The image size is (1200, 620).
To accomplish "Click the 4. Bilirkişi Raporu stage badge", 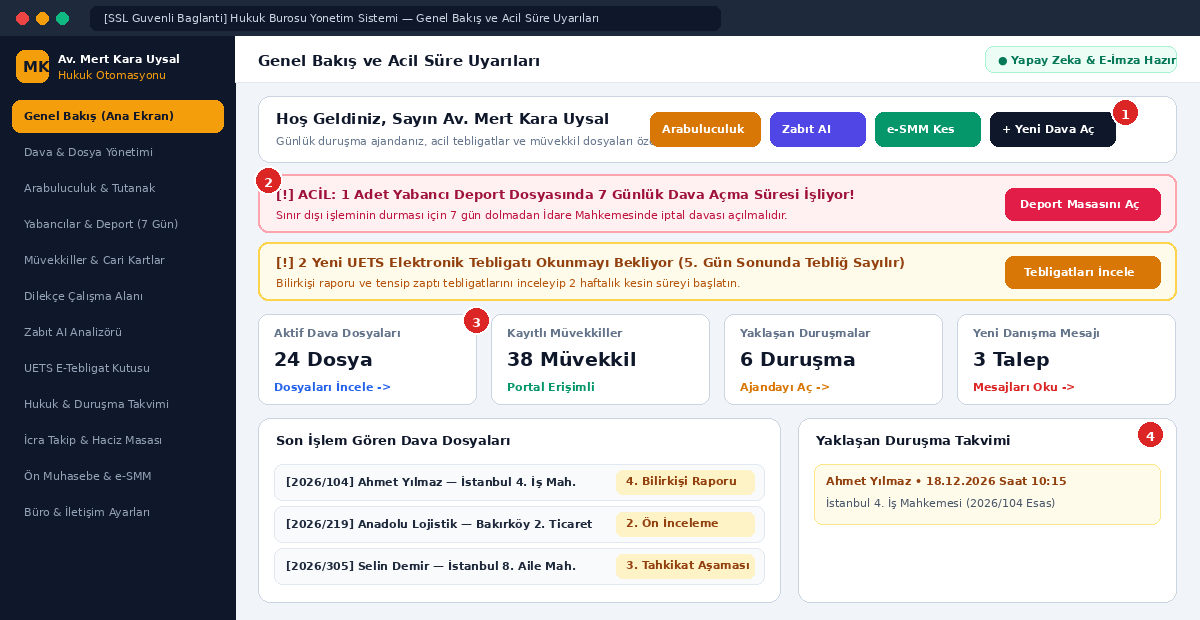I will pyautogui.click(x=685, y=482).
